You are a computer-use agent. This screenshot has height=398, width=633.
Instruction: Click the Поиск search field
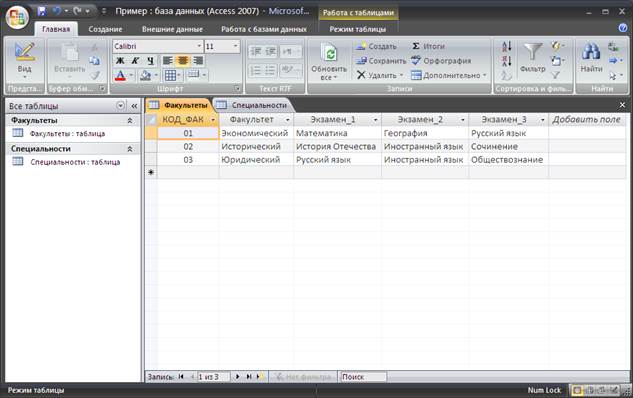(x=363, y=377)
